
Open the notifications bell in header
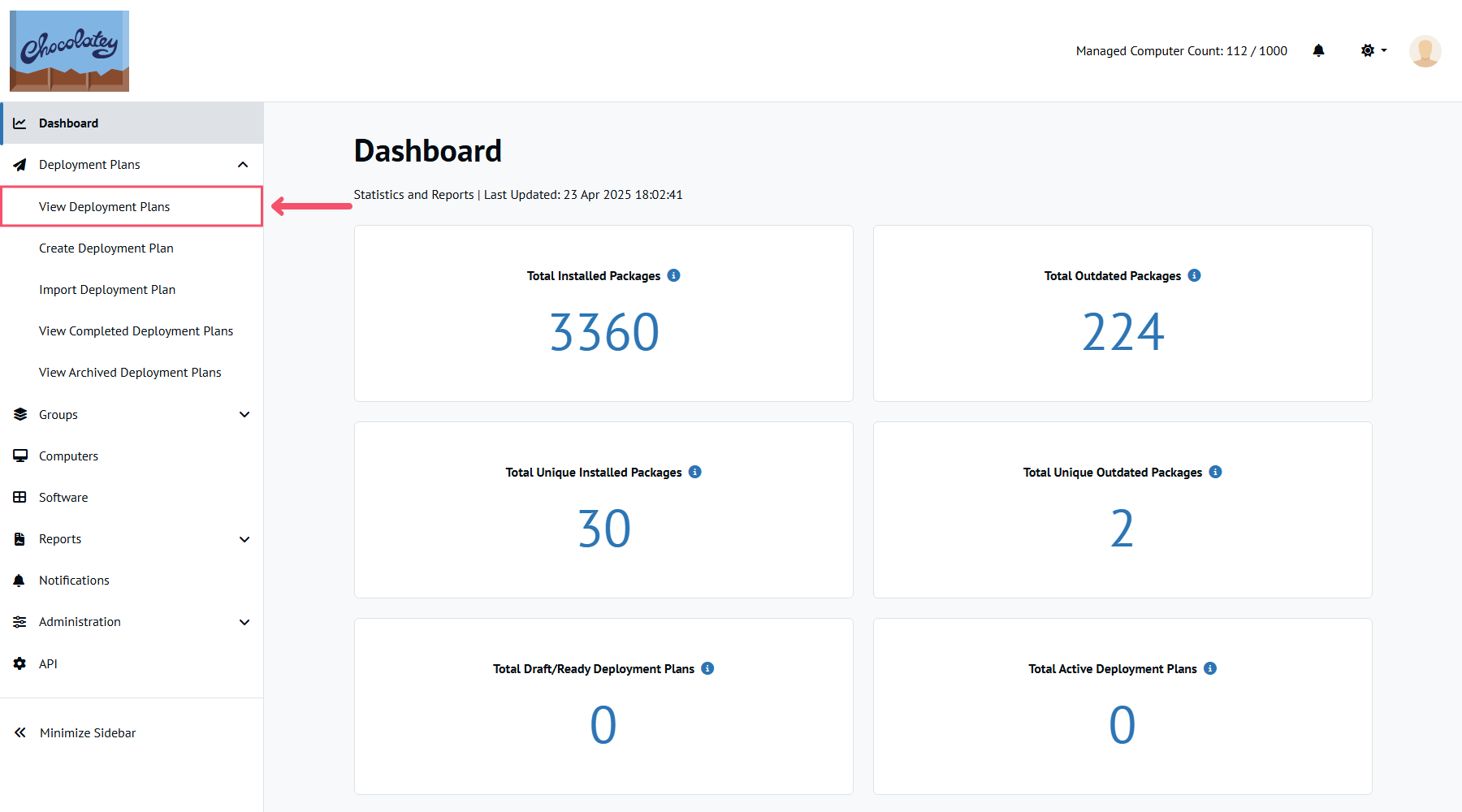1318,50
